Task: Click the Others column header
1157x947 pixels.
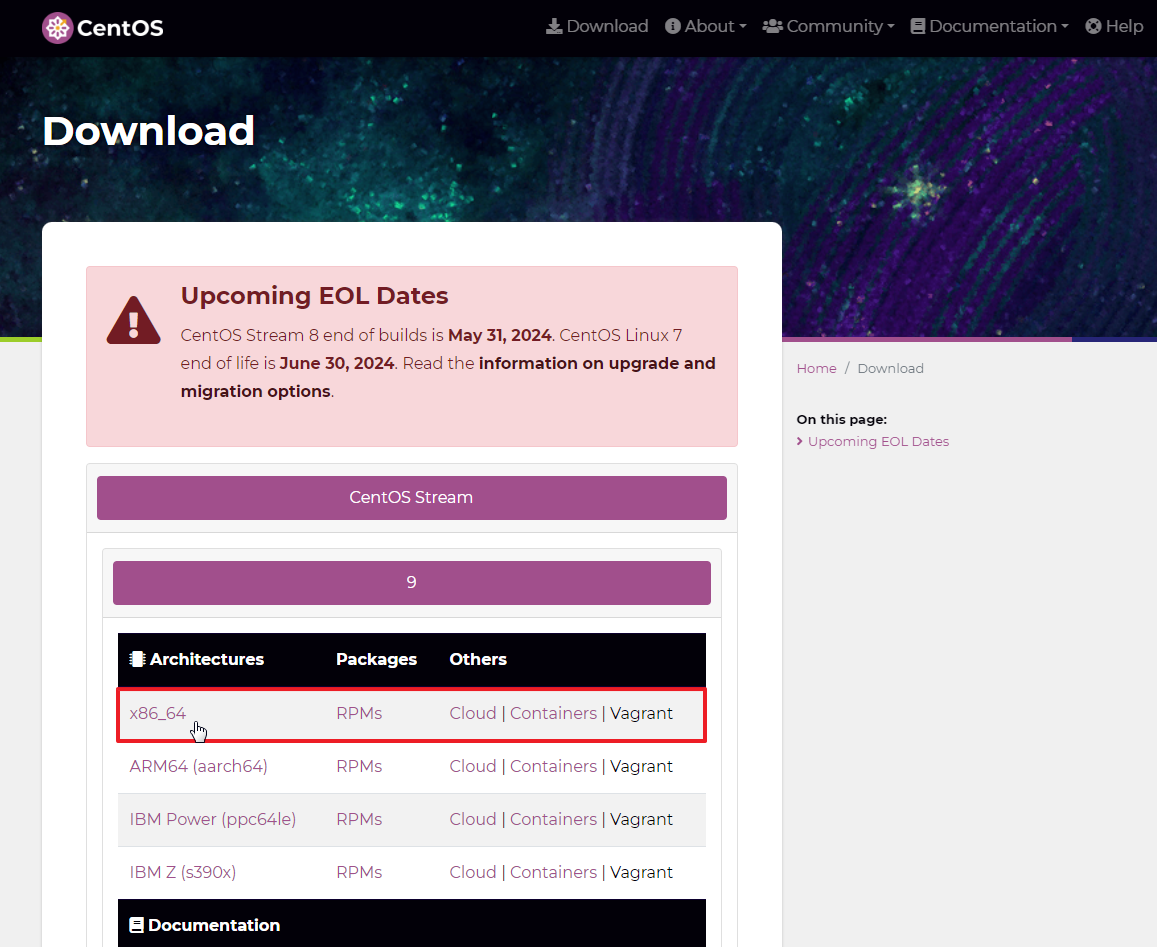Action: [478, 659]
